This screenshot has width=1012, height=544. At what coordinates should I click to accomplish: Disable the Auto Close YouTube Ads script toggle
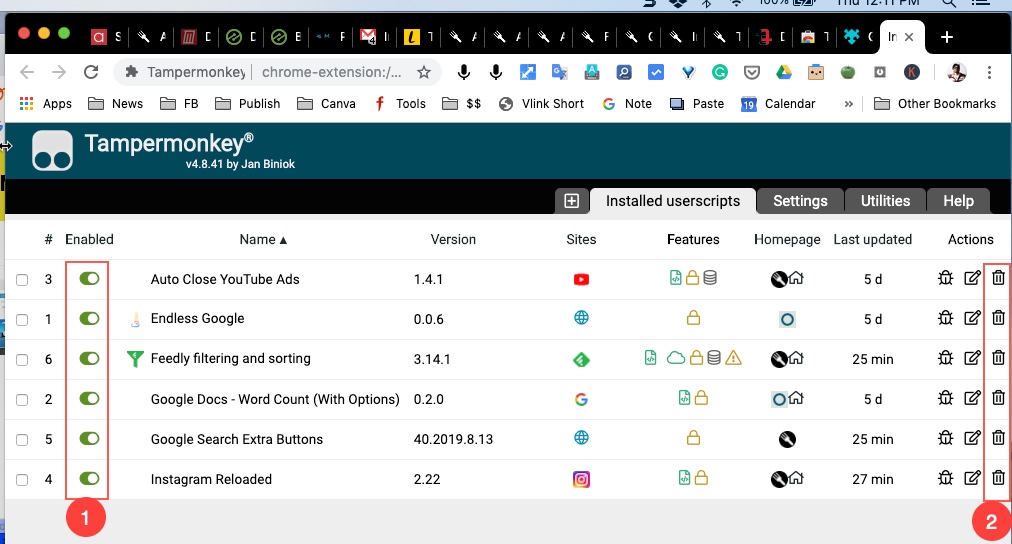89,279
